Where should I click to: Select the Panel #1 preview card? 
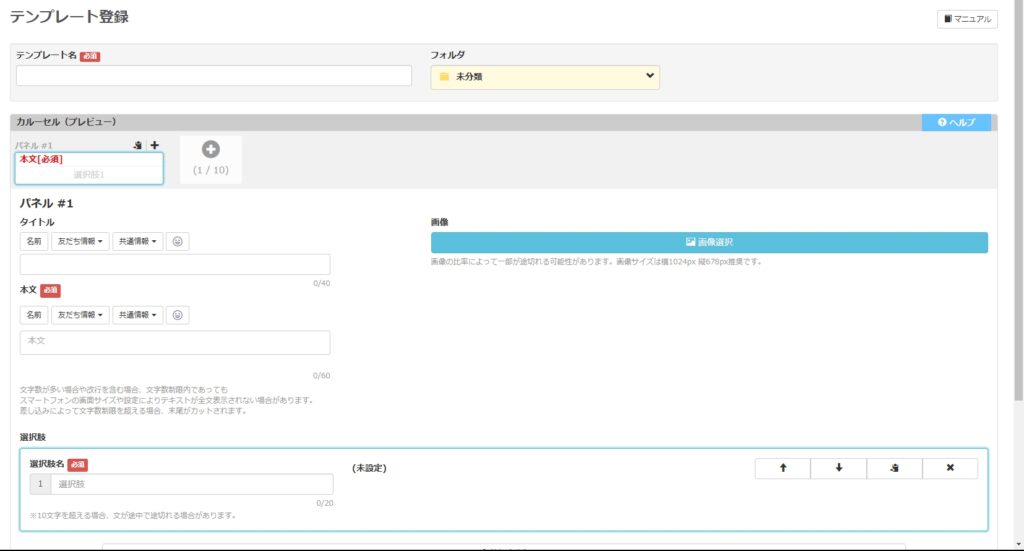[89, 168]
